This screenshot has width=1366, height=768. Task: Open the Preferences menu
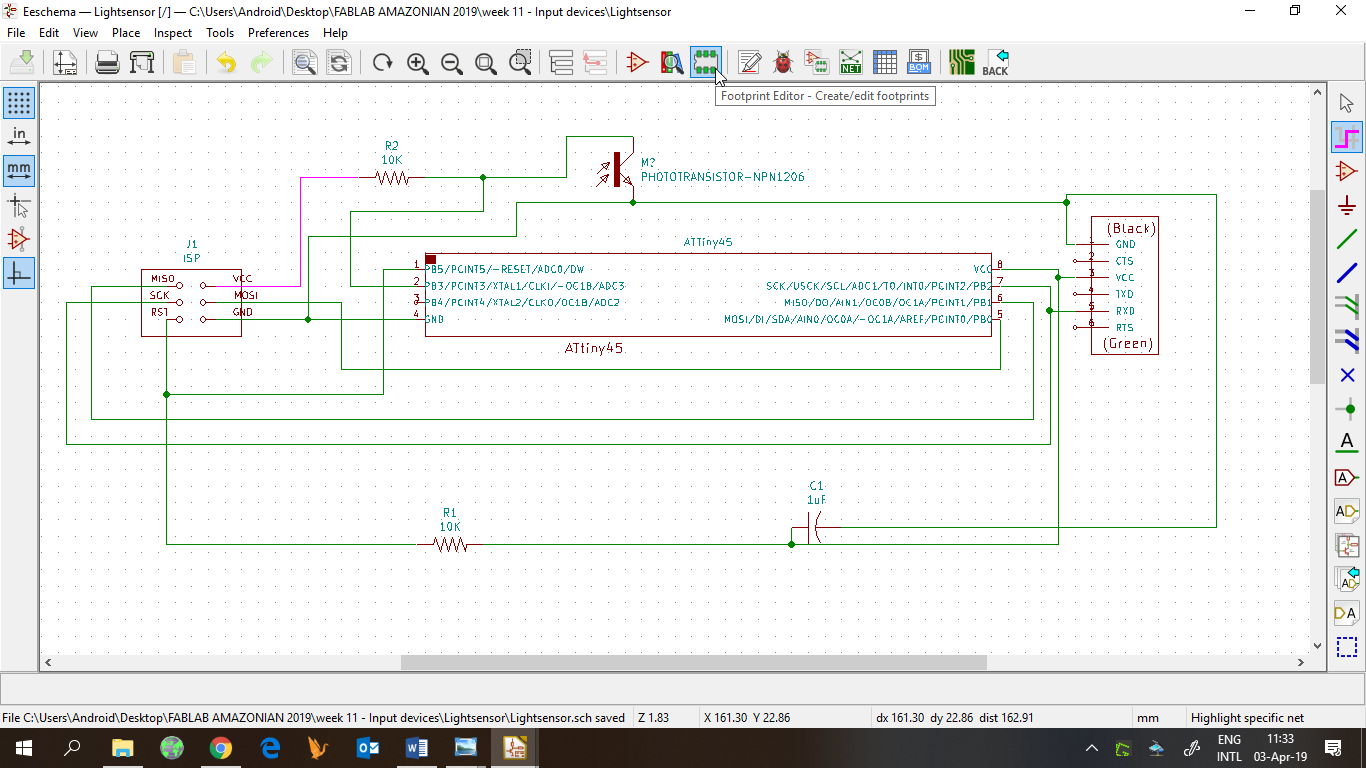(x=279, y=33)
